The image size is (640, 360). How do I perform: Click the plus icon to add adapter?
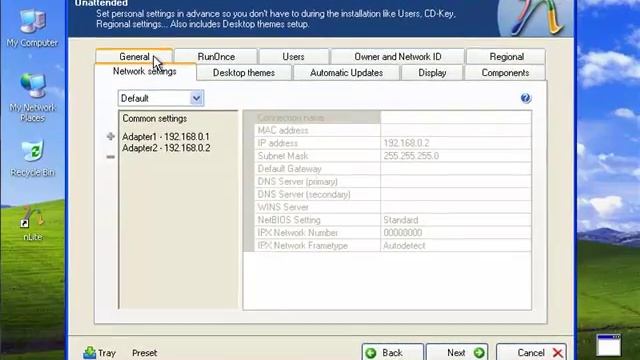pyautogui.click(x=111, y=136)
